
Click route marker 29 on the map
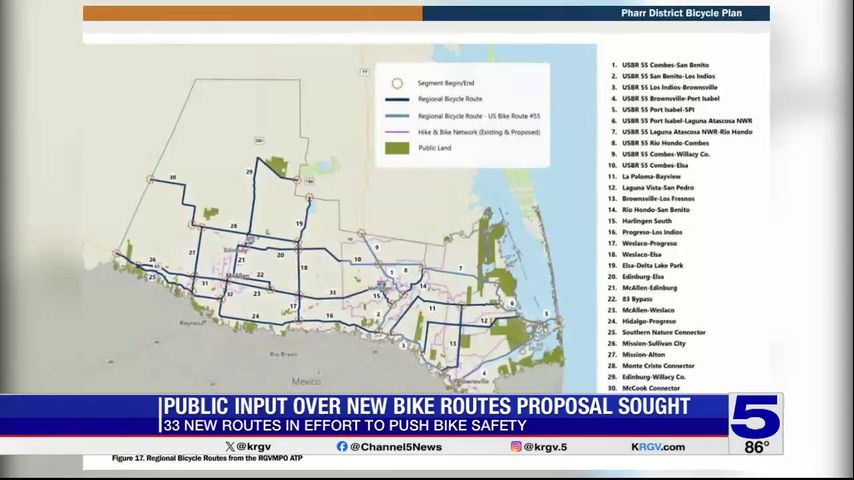coord(250,172)
